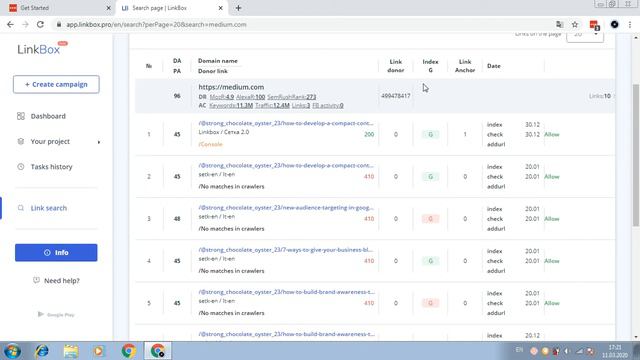Open Tasks history in sidebar
Image resolution: width=640 pixels, height=360 pixels.
coord(51,167)
